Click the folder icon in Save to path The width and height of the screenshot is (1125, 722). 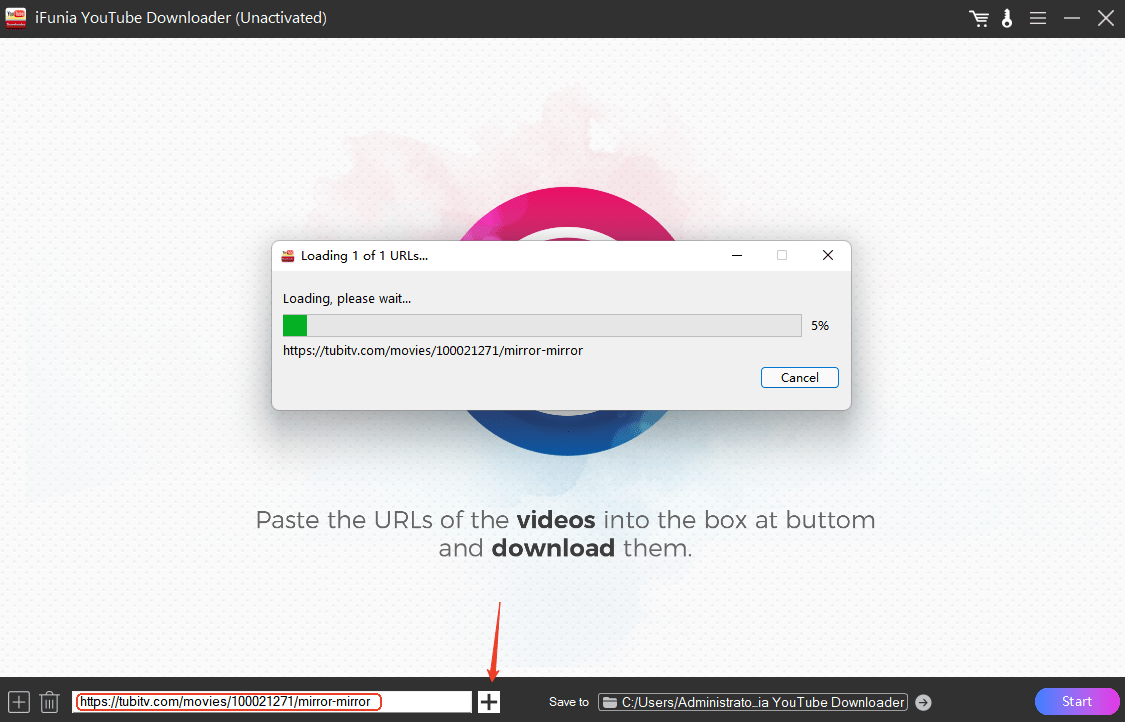coord(610,702)
